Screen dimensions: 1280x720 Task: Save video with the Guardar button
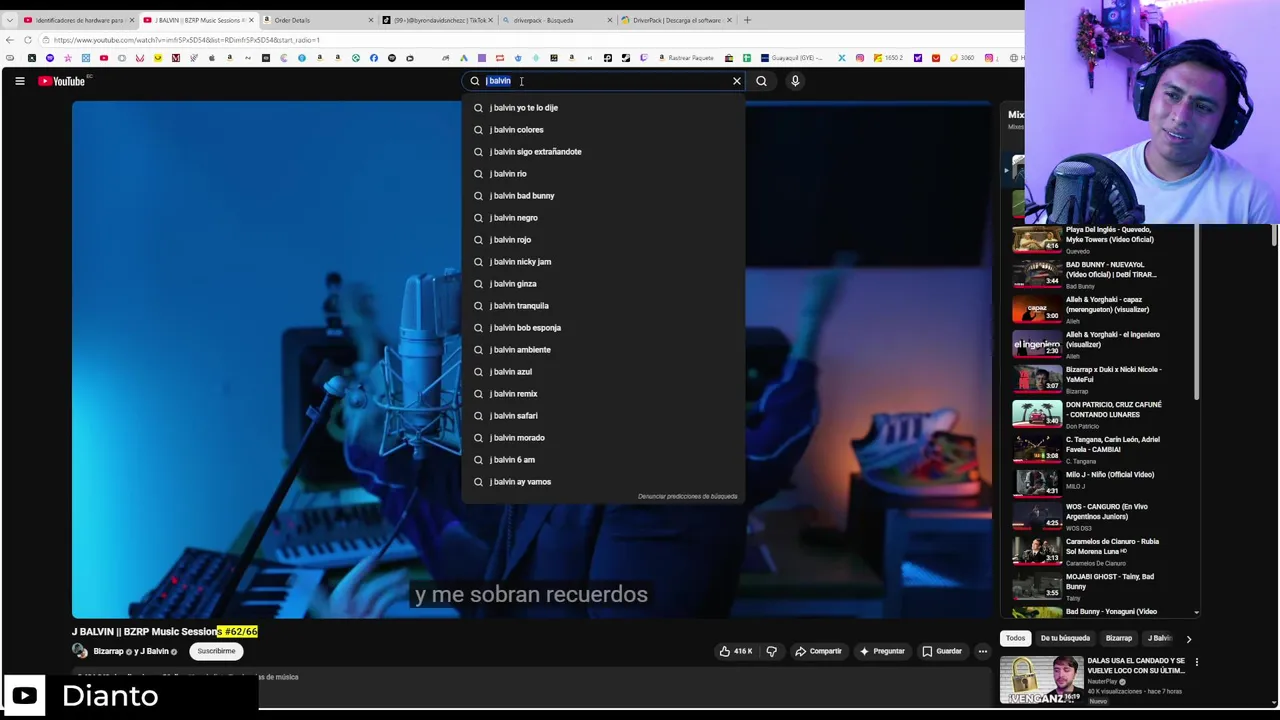942,651
